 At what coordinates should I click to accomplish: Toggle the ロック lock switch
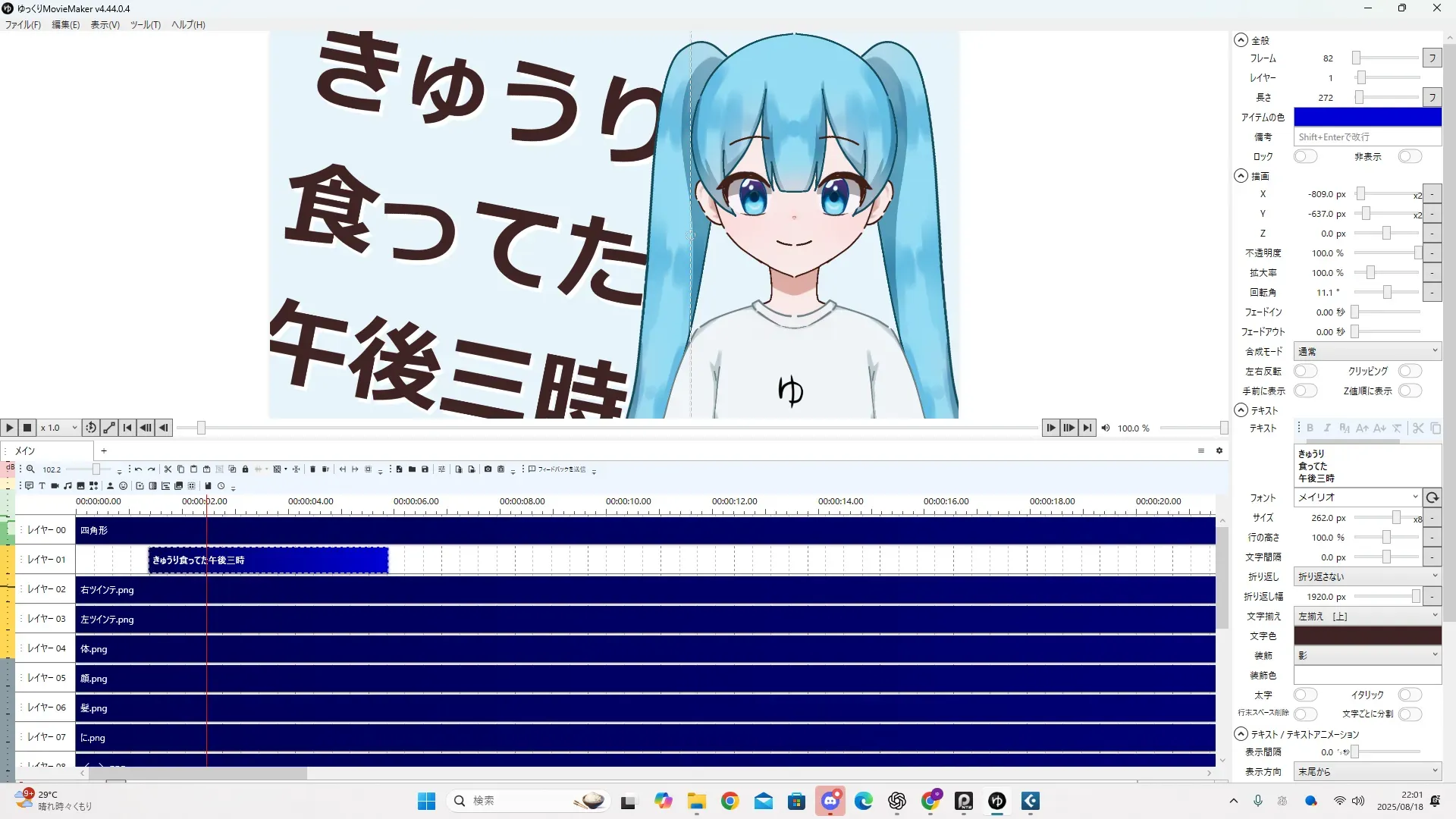pyautogui.click(x=1305, y=156)
